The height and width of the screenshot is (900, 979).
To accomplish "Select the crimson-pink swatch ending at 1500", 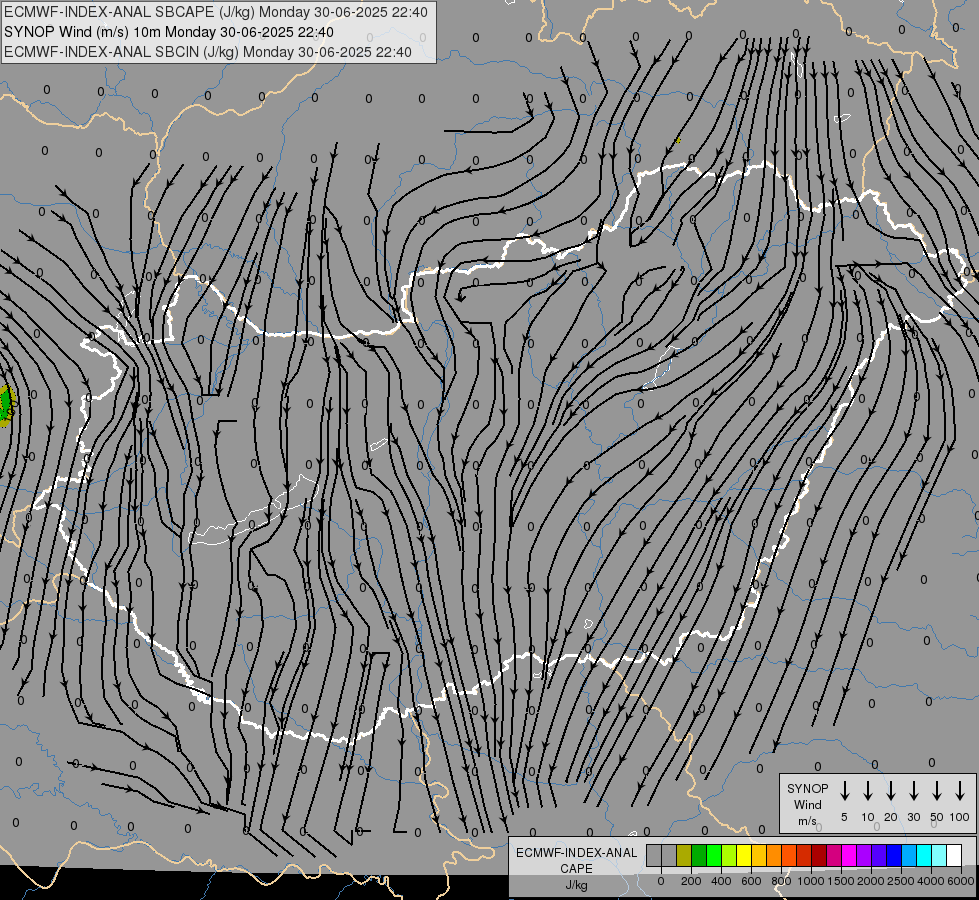I will coord(835,856).
